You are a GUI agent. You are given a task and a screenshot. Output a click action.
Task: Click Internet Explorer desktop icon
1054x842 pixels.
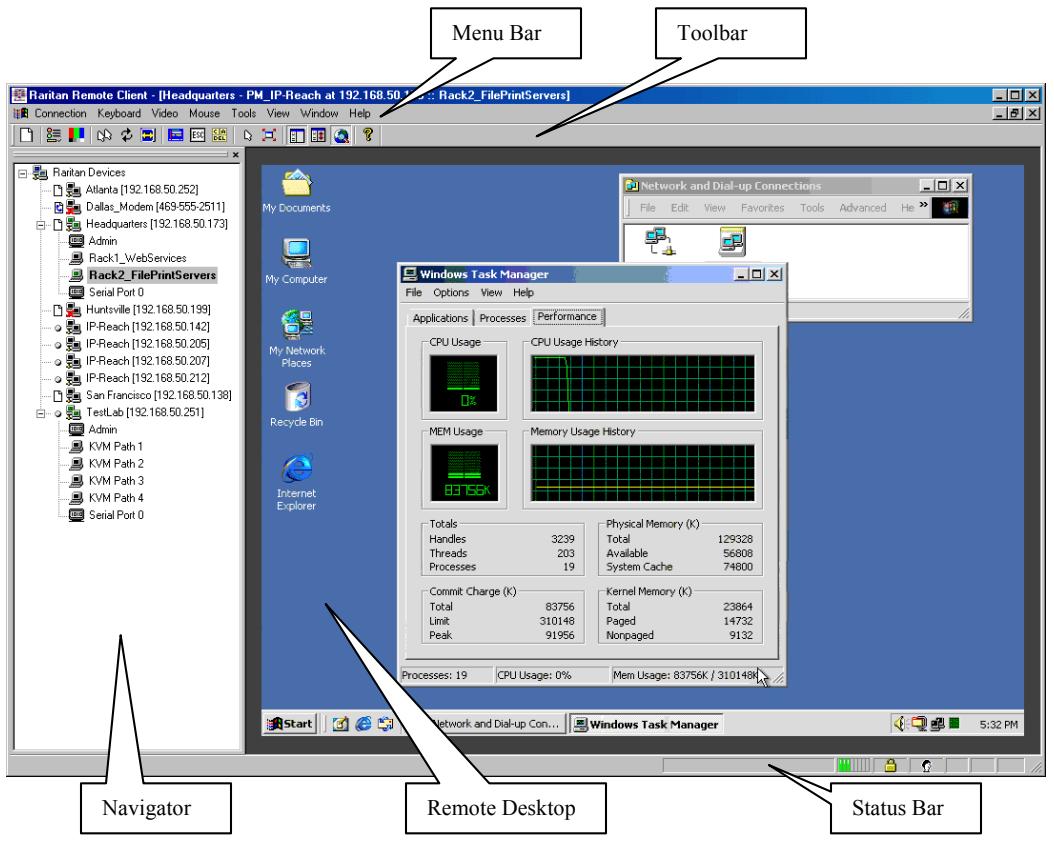coord(296,482)
